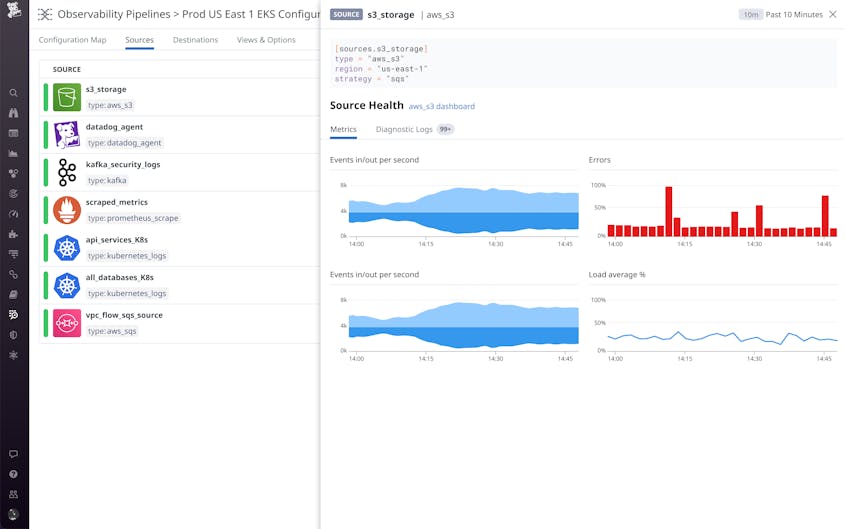Image resolution: width=847 pixels, height=529 pixels.
Task: Open the team members icon in sidebar
Action: [14, 494]
